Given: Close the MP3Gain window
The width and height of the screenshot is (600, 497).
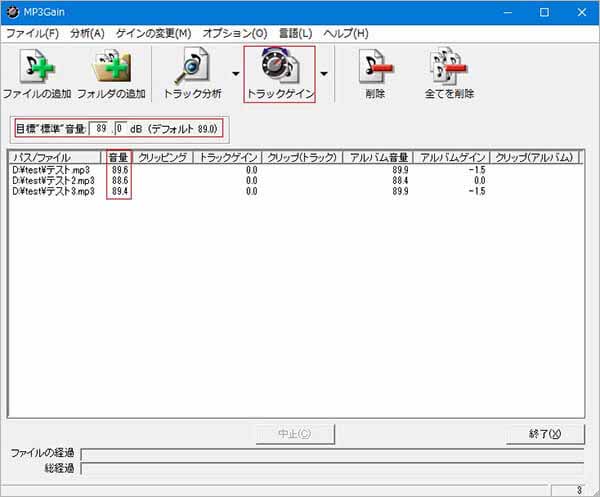Looking at the screenshot, I should [x=582, y=12].
